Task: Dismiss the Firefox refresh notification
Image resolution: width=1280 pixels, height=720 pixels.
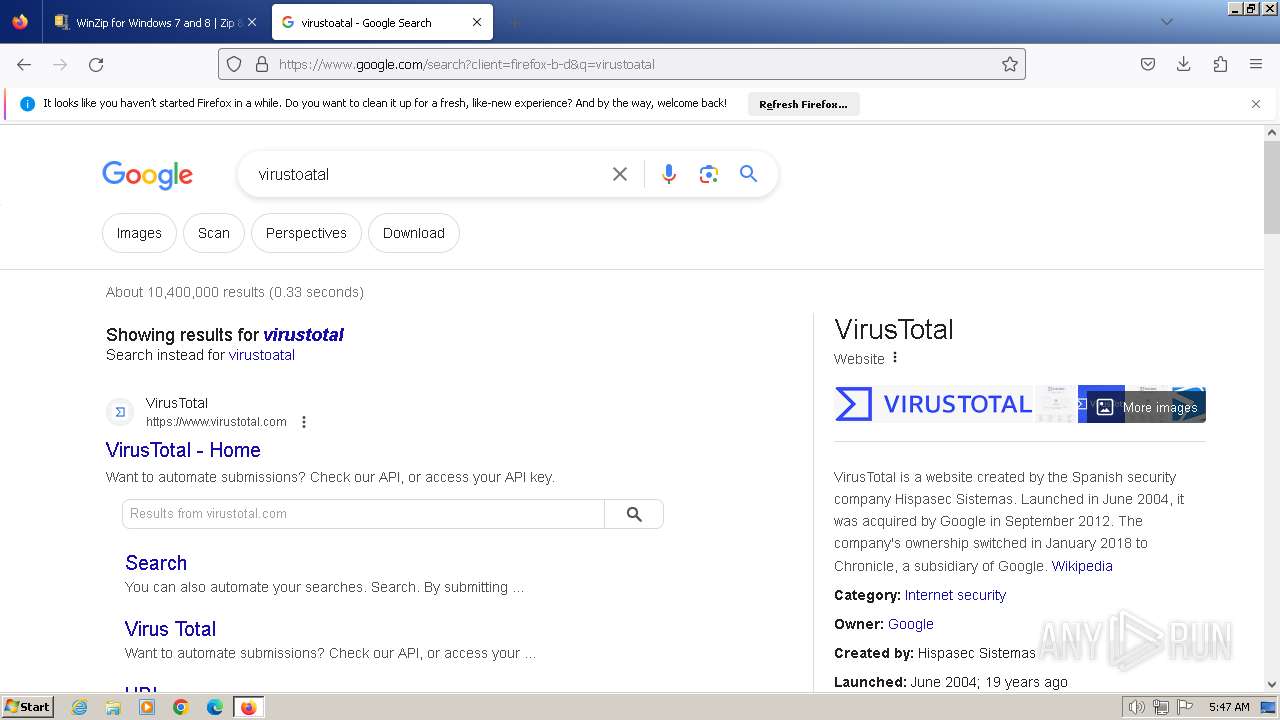Action: click(1256, 104)
